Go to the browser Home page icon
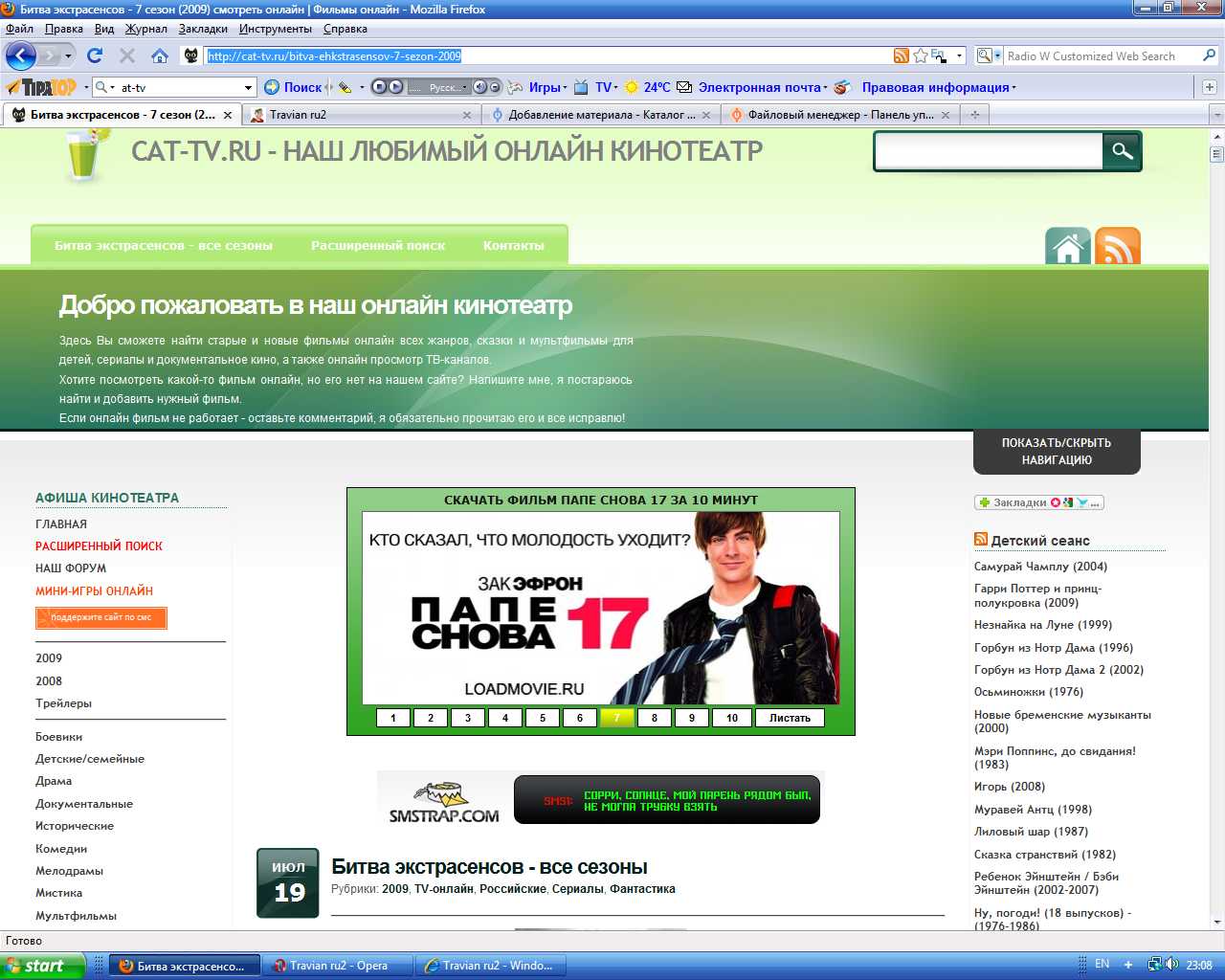 coord(160,56)
